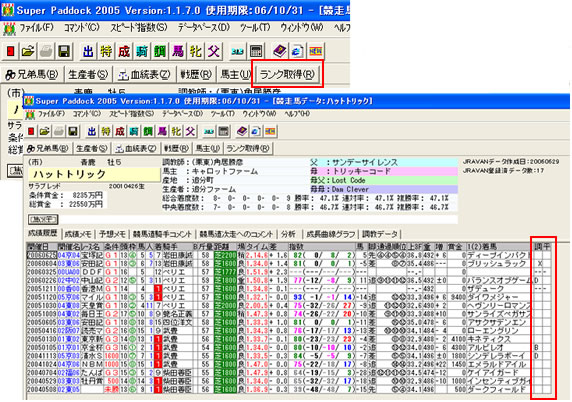Click the 母父 Lost Code row
The image size is (572, 402).
coord(384,180)
